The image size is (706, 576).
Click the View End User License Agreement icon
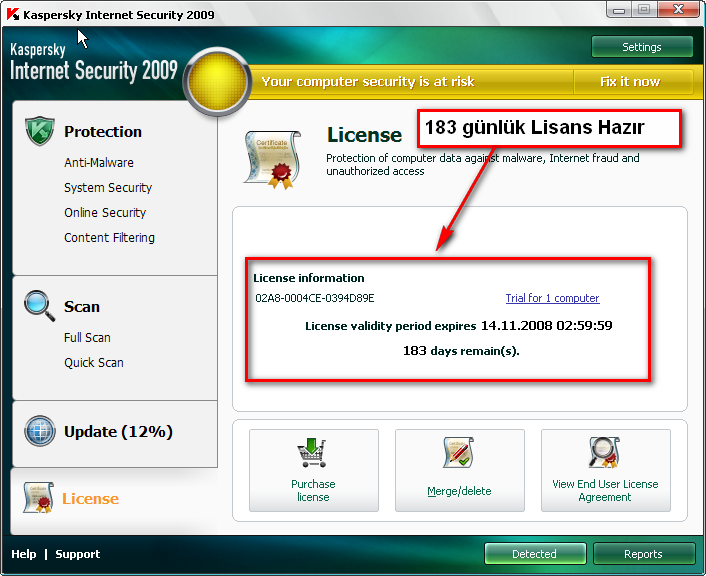point(605,452)
